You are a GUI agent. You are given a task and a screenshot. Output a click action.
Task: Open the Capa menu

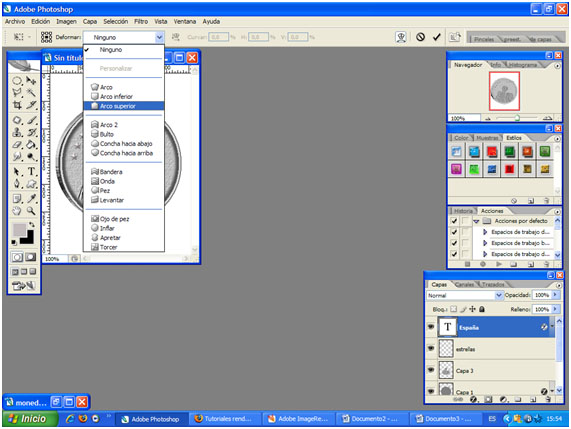tap(90, 21)
